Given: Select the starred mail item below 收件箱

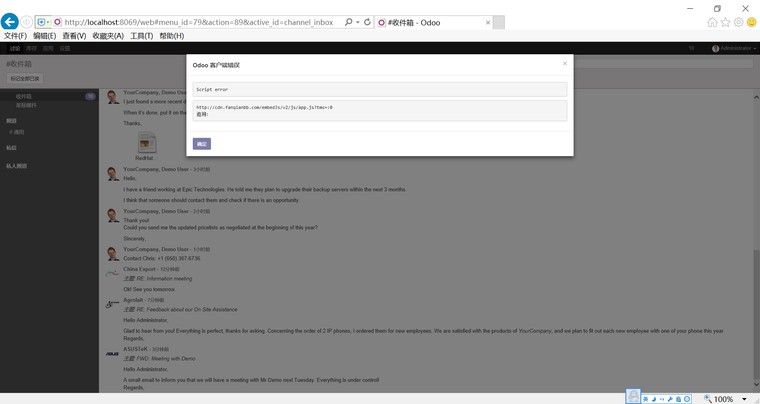Looking at the screenshot, I should click(x=26, y=105).
